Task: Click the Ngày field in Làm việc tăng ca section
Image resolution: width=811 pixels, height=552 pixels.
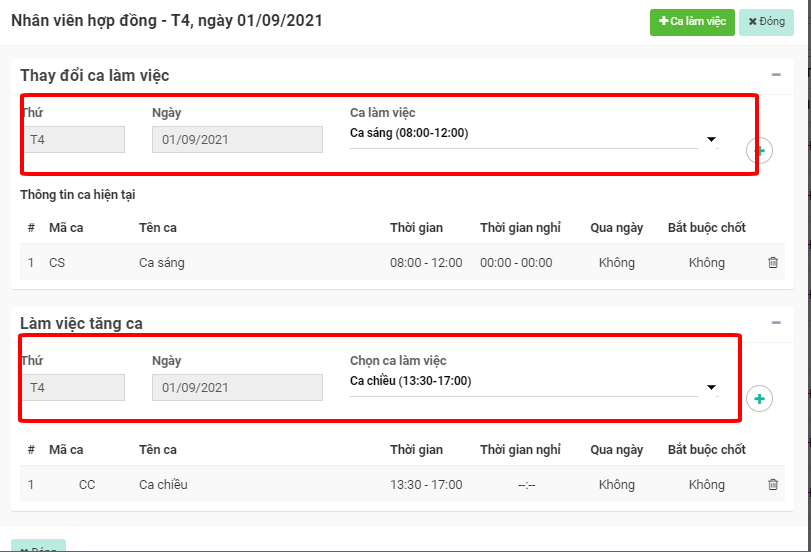Action: [237, 388]
